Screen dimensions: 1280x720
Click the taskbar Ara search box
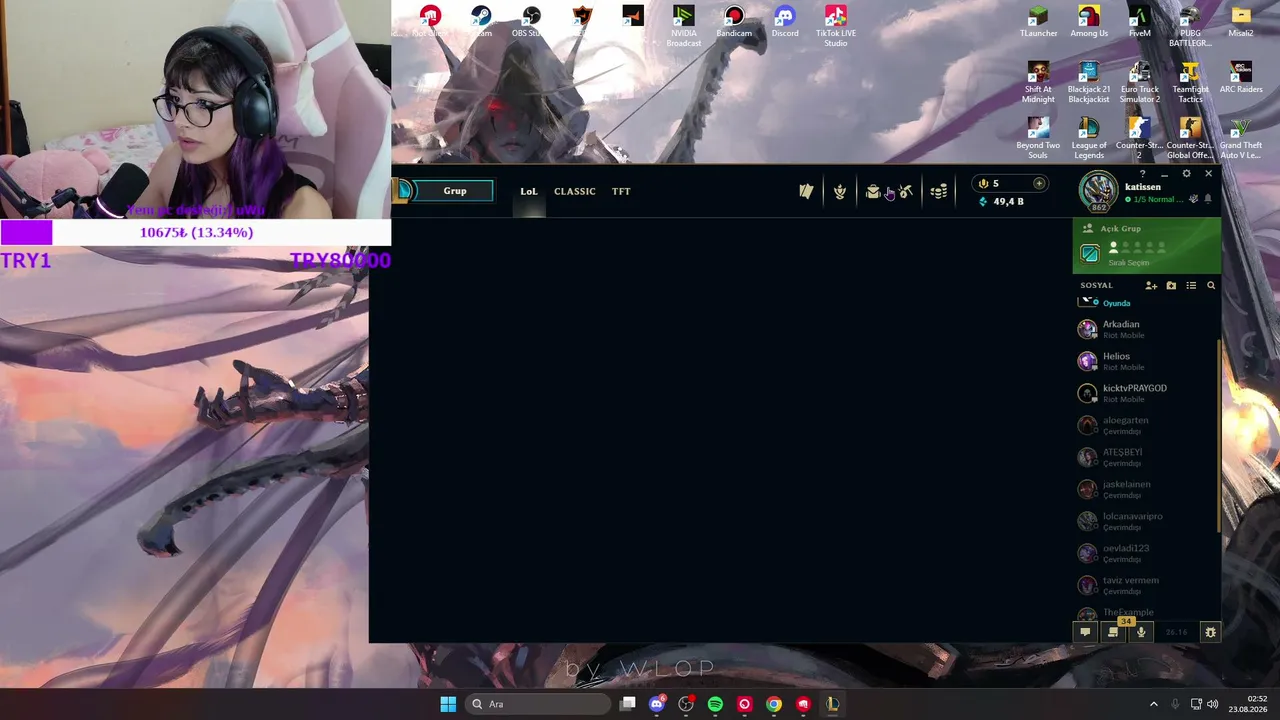[539, 704]
